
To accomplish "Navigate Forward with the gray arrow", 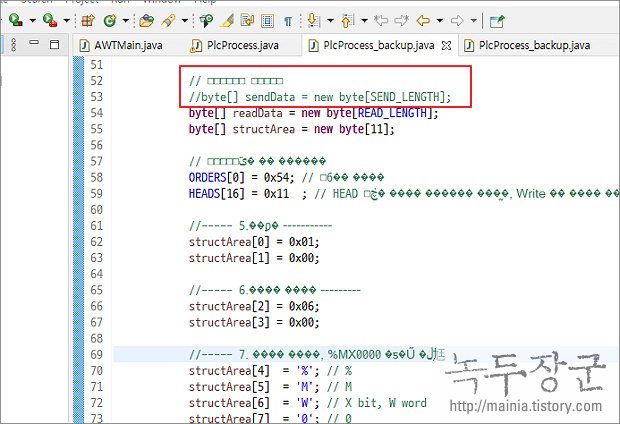I will point(457,20).
